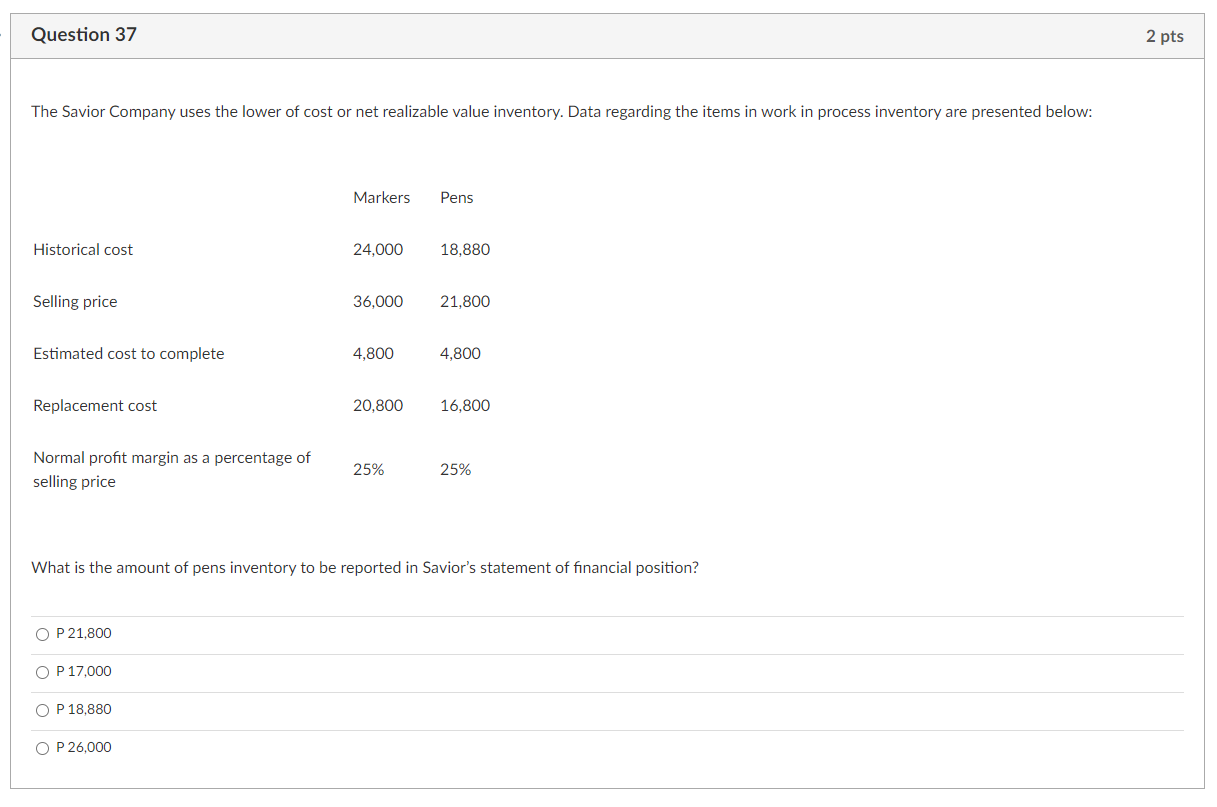Viewport: 1217px width, 807px height.
Task: Click the Markers column header
Action: pyautogui.click(x=381, y=197)
